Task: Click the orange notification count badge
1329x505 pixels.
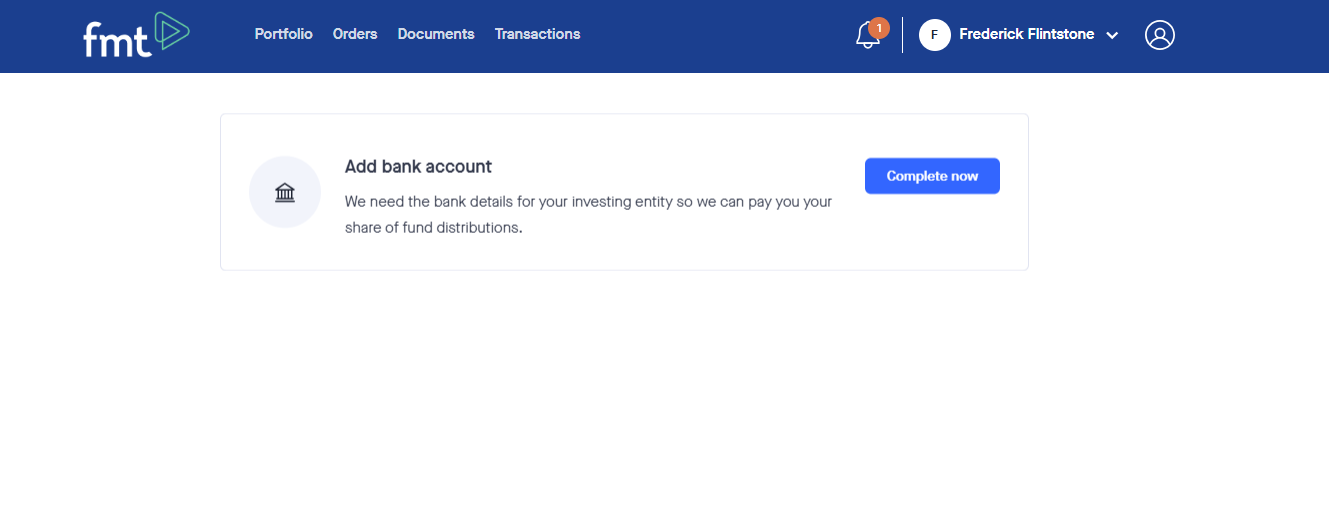Action: (x=878, y=28)
